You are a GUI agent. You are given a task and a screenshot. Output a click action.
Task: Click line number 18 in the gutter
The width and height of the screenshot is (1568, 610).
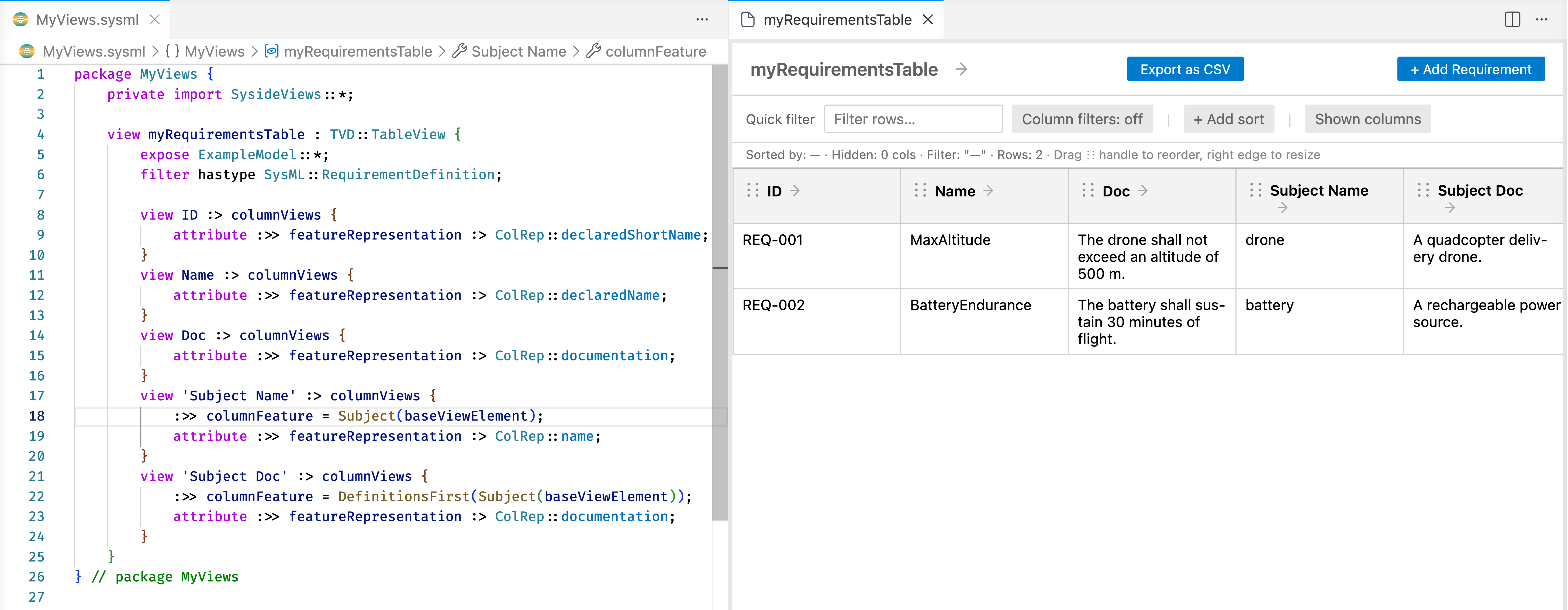tap(37, 416)
